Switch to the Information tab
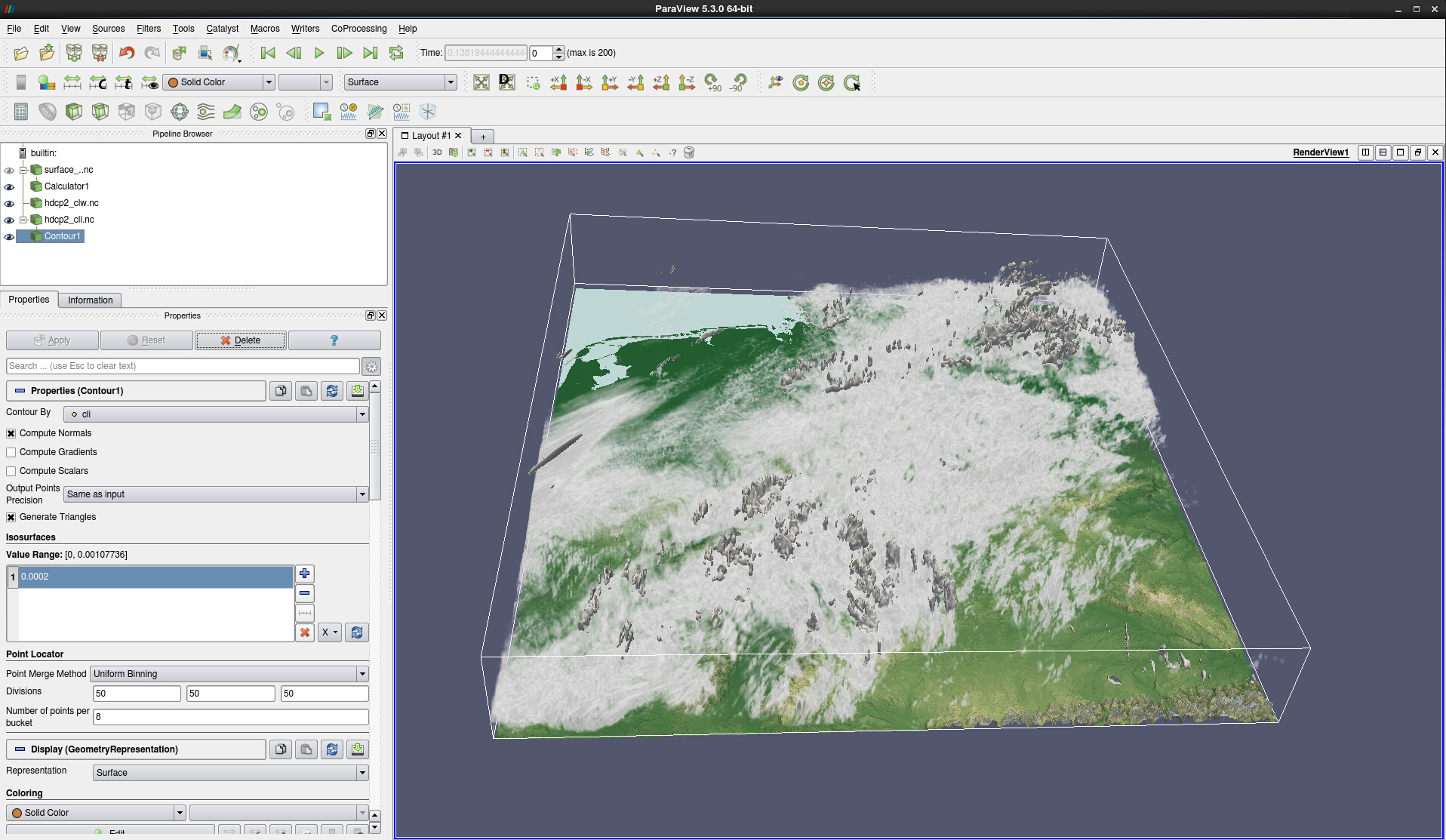Screen dimensions: 1446x840 click(x=90, y=300)
